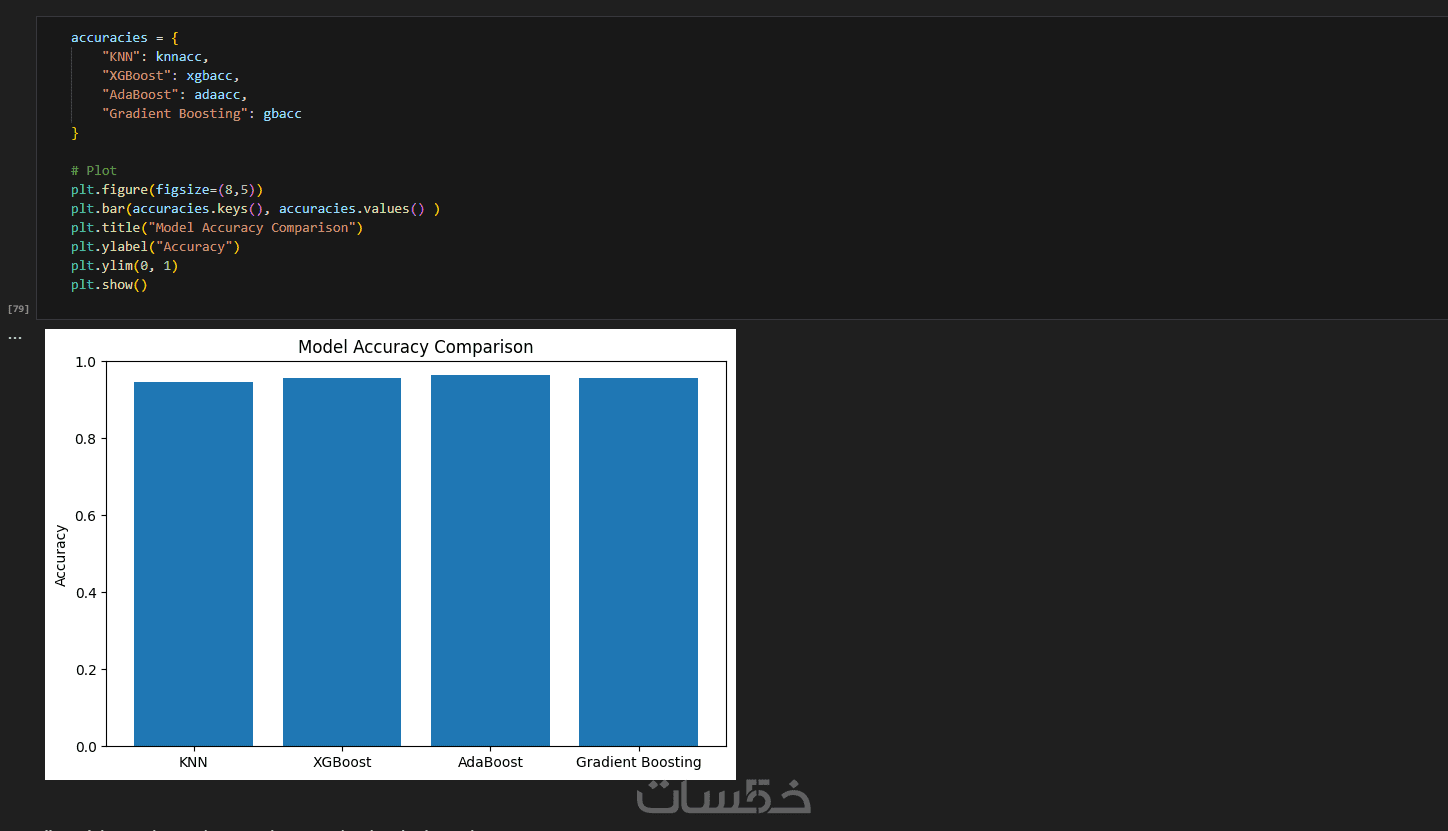
Task: Click the execution count [79] label
Action: (18, 309)
